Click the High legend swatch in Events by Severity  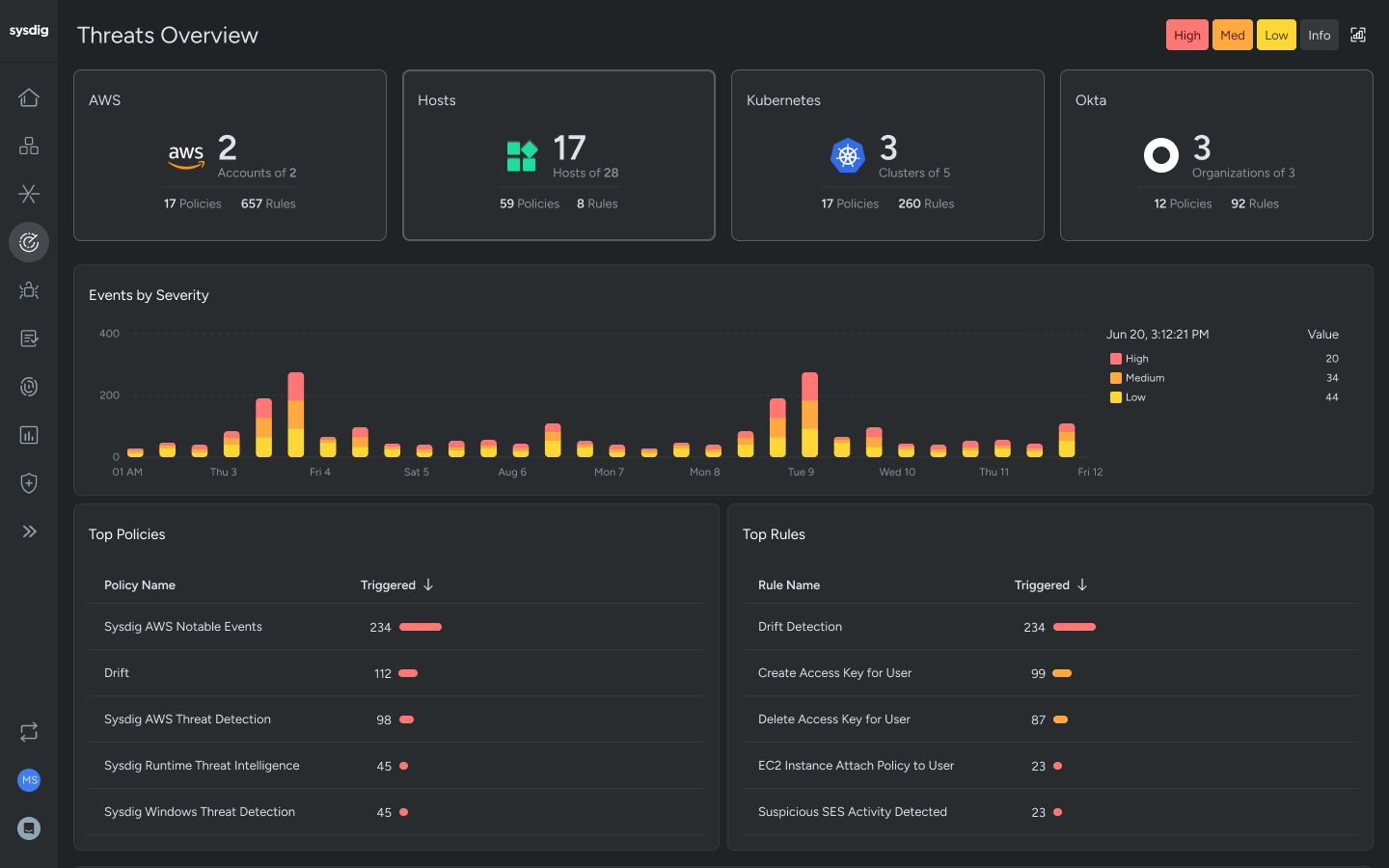click(1114, 358)
